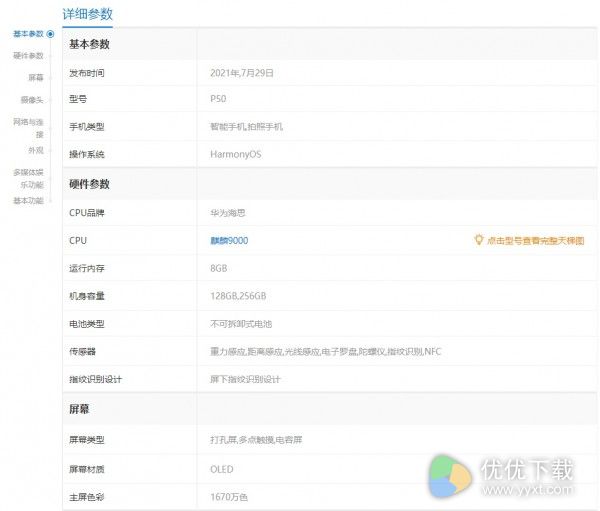Select the 不可拆卸式电池 value

pyautogui.click(x=241, y=324)
